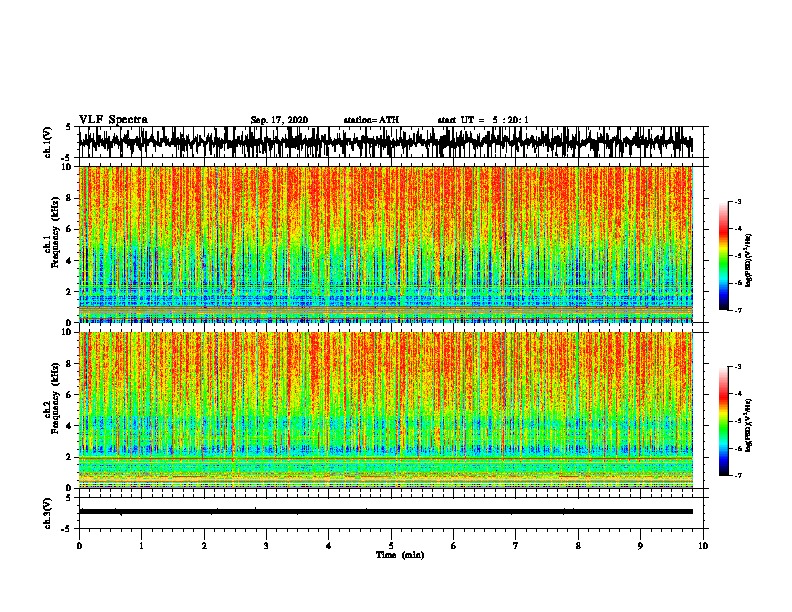
Task: Click the ch.1 color scale bar
Action: (723, 256)
